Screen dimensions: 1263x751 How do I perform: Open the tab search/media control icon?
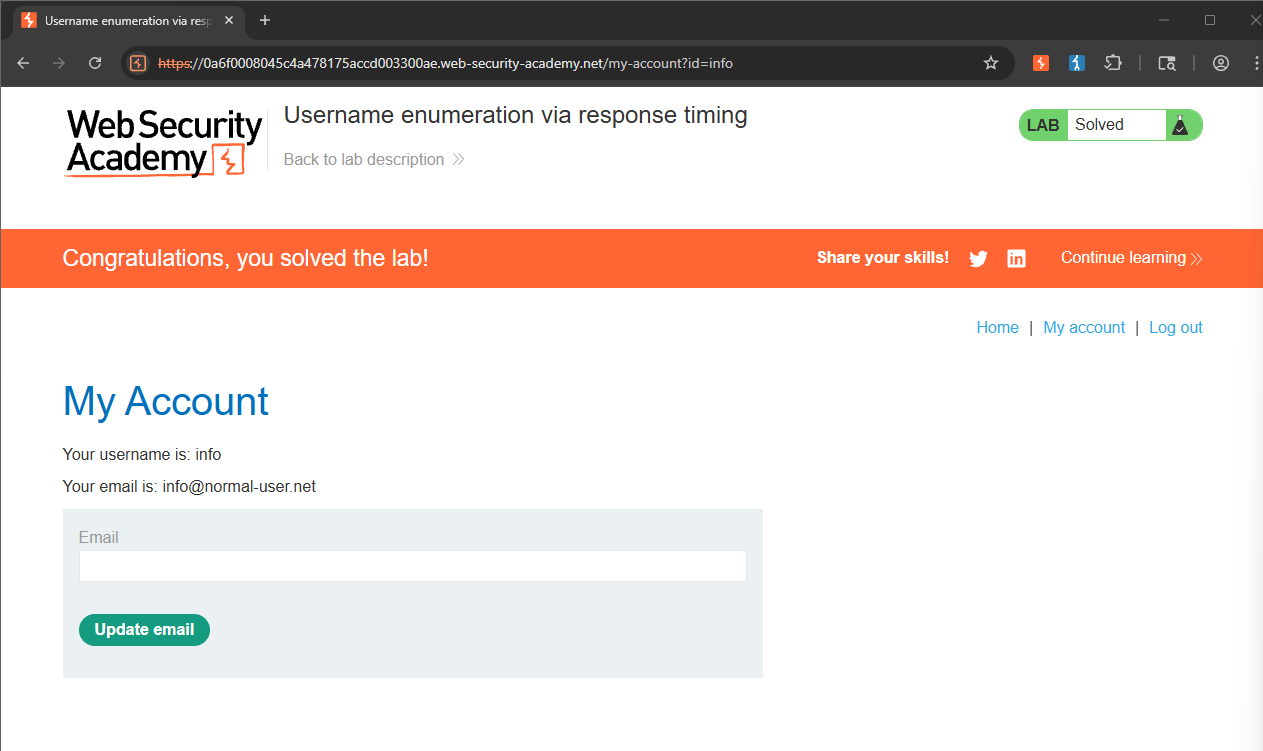[1167, 63]
